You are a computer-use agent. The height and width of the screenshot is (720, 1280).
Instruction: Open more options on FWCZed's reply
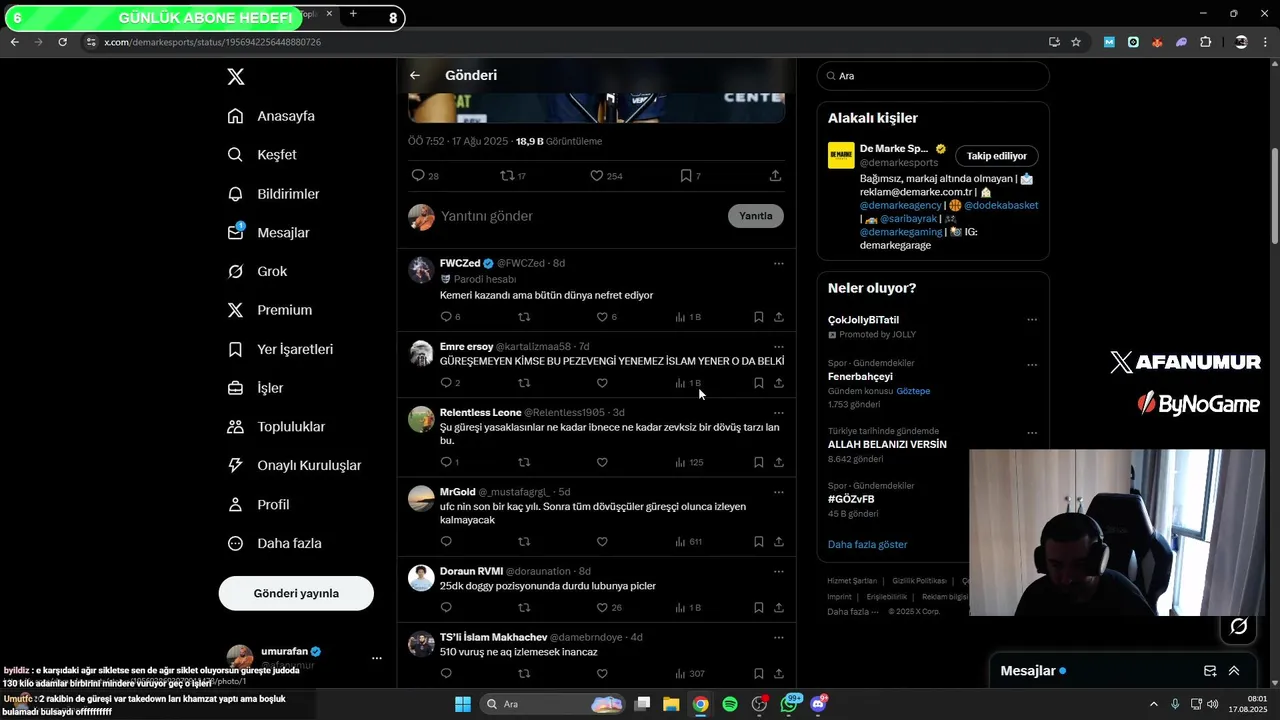pyautogui.click(x=778, y=263)
